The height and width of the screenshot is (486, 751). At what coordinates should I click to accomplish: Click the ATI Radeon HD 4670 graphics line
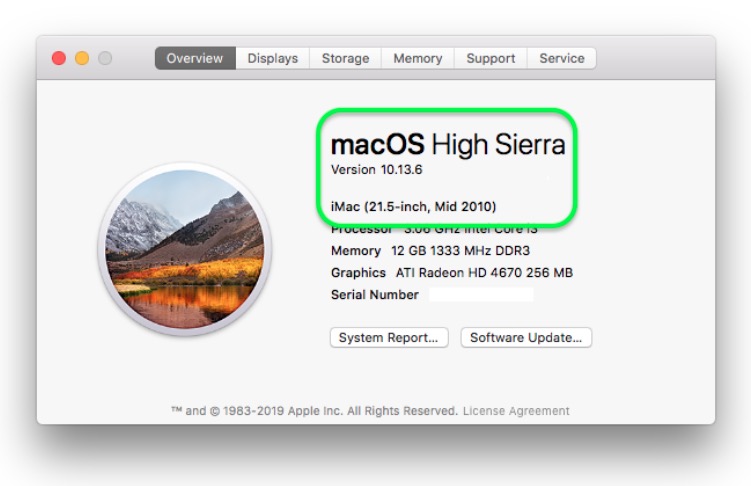452,273
